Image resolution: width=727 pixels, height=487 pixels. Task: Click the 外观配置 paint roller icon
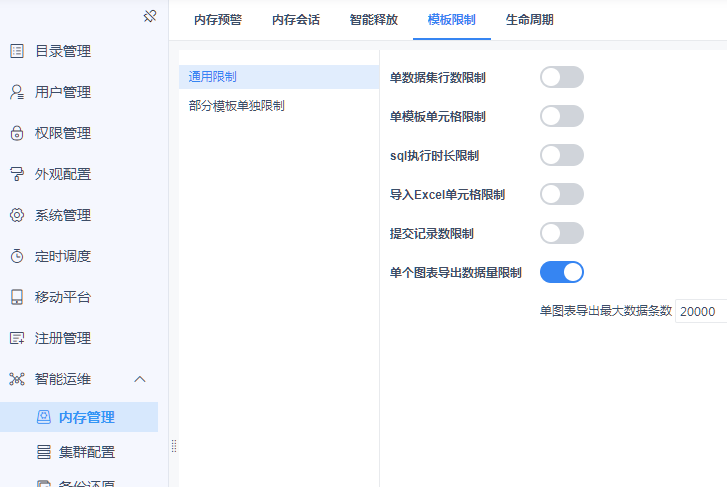pyautogui.click(x=17, y=174)
